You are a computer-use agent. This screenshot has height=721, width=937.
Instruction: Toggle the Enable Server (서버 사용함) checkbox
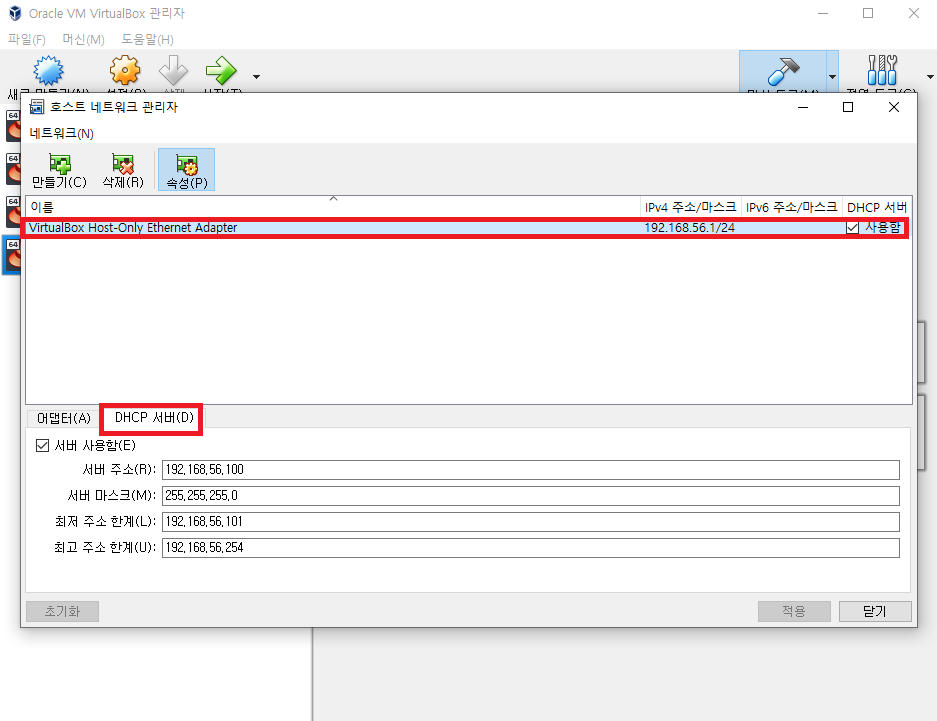click(x=42, y=446)
